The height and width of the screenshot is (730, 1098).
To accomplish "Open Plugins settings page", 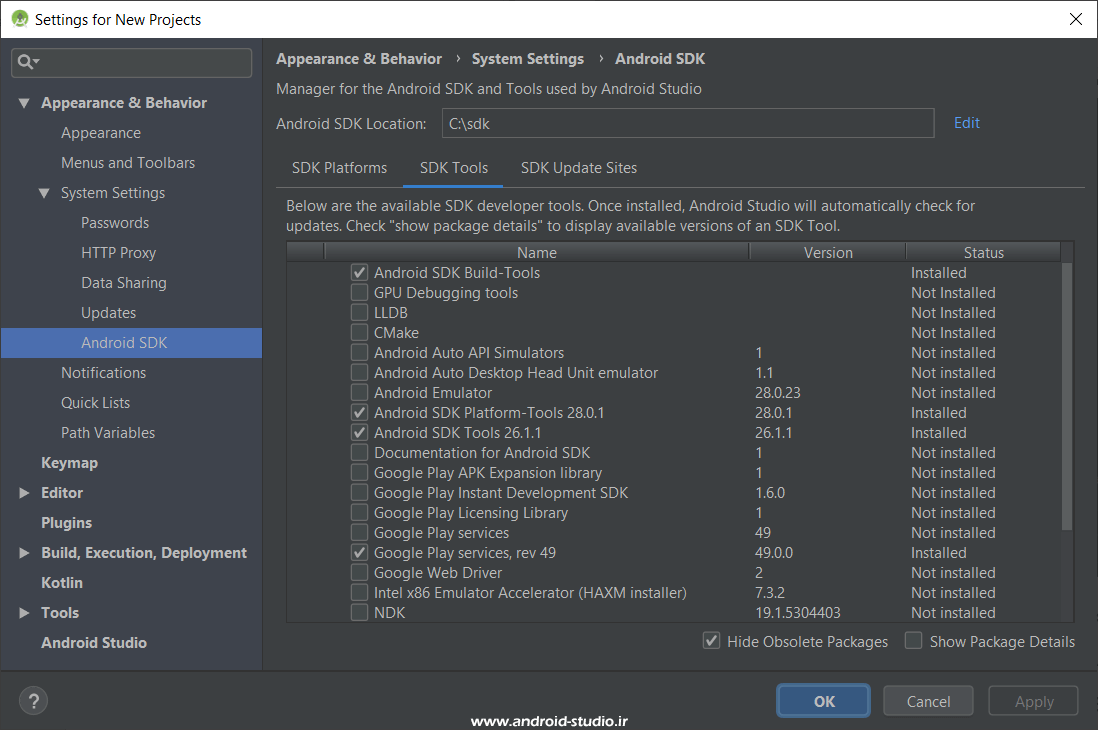I will pos(67,523).
